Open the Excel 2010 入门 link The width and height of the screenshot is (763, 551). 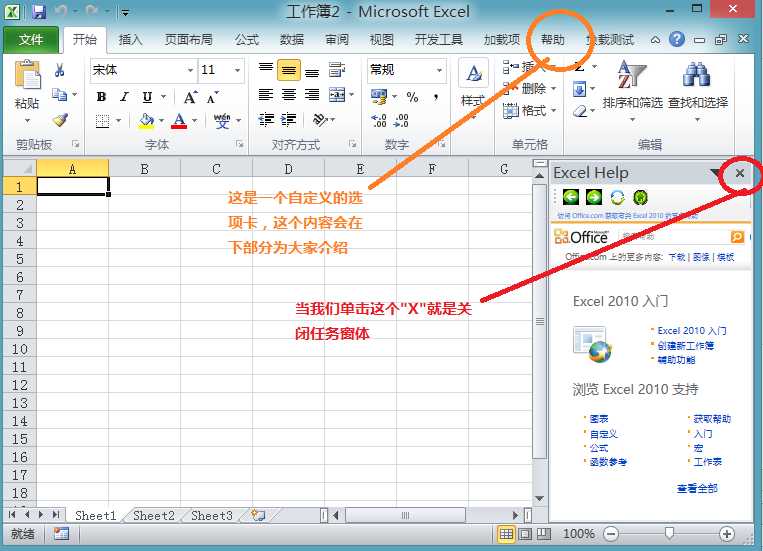[x=691, y=331]
